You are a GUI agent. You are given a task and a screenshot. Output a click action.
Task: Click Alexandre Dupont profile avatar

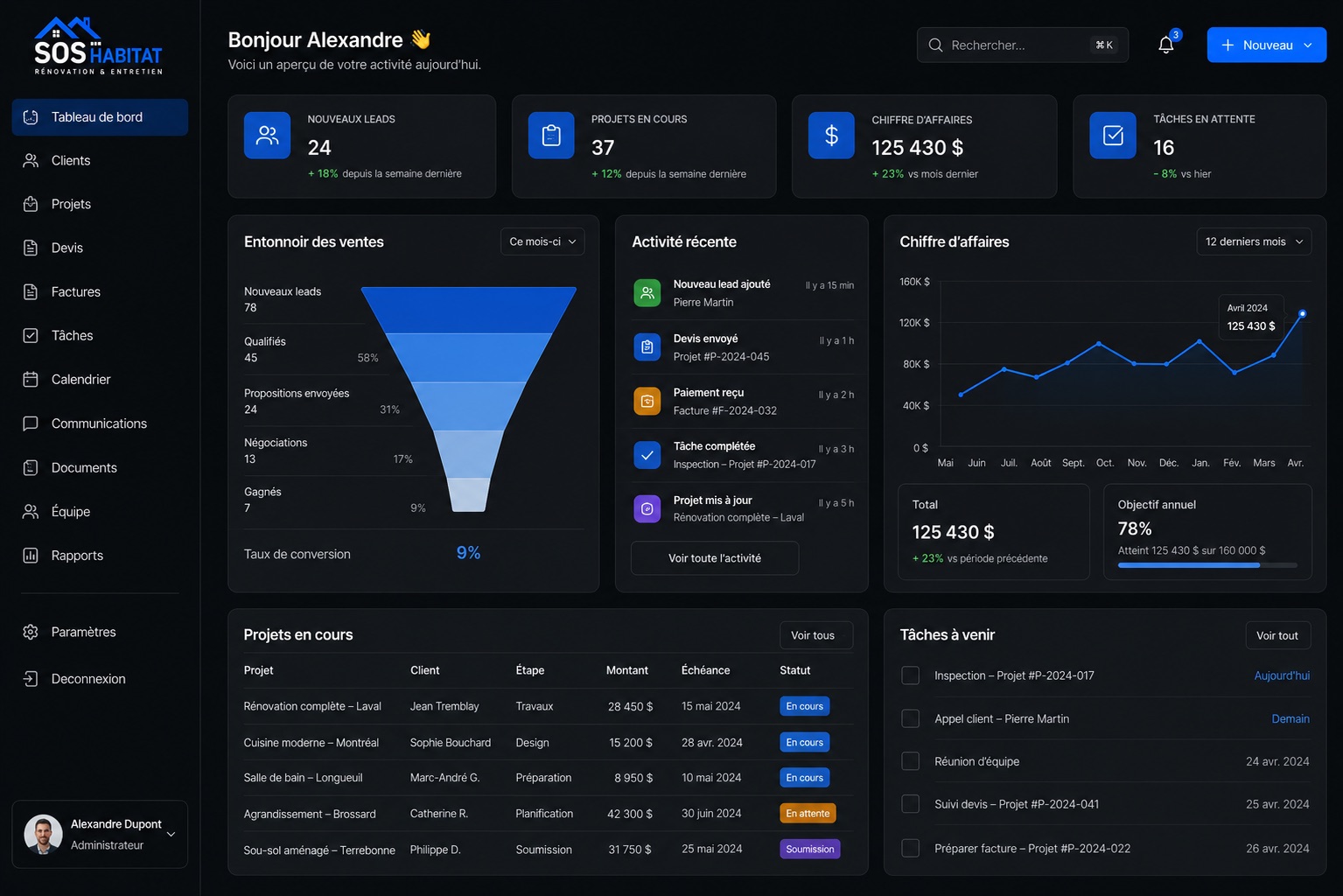pyautogui.click(x=44, y=834)
